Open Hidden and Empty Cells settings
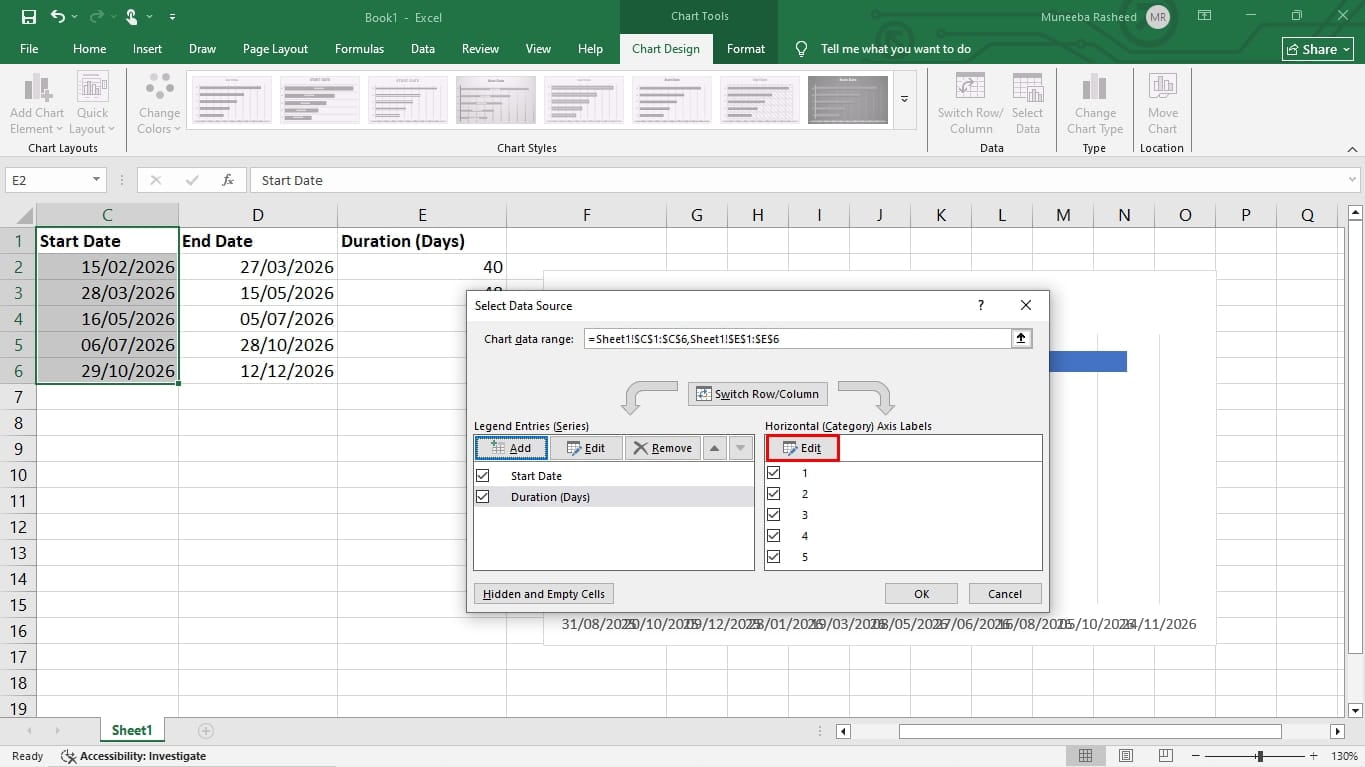The image size is (1365, 767). pos(544,594)
